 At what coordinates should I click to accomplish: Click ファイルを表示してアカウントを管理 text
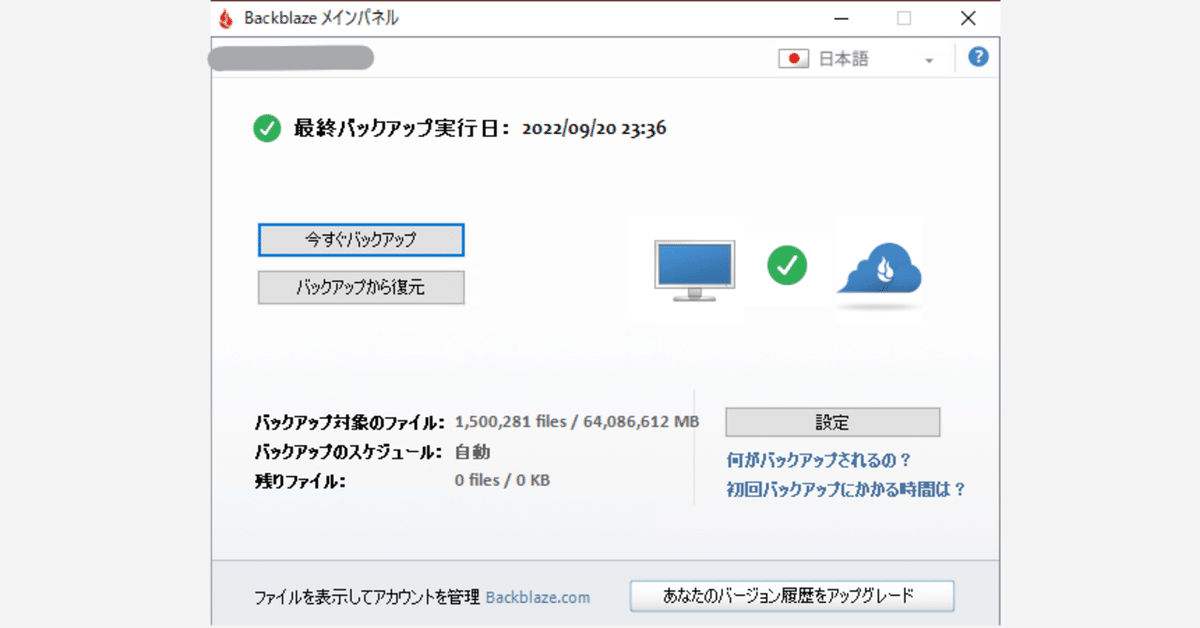click(367, 597)
